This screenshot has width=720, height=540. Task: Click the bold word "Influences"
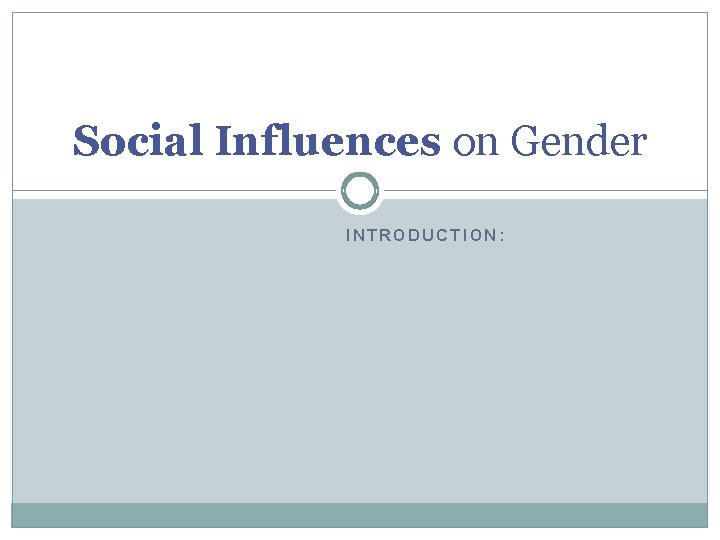pos(326,141)
